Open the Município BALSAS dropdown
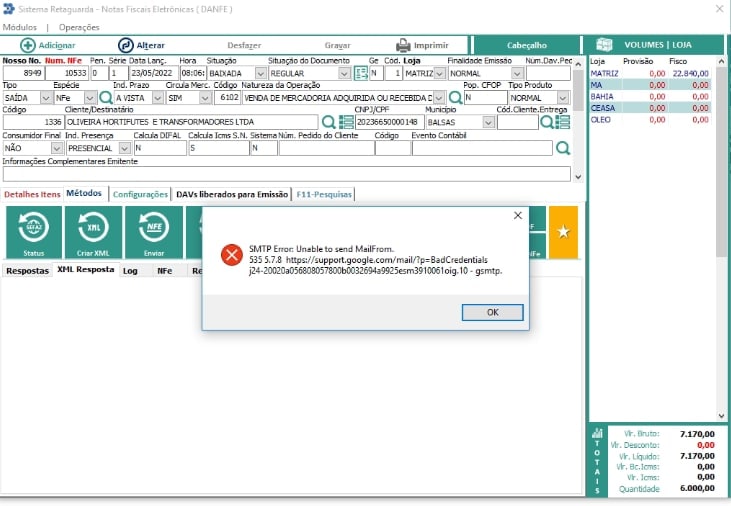This screenshot has width=731, height=506. (x=489, y=122)
